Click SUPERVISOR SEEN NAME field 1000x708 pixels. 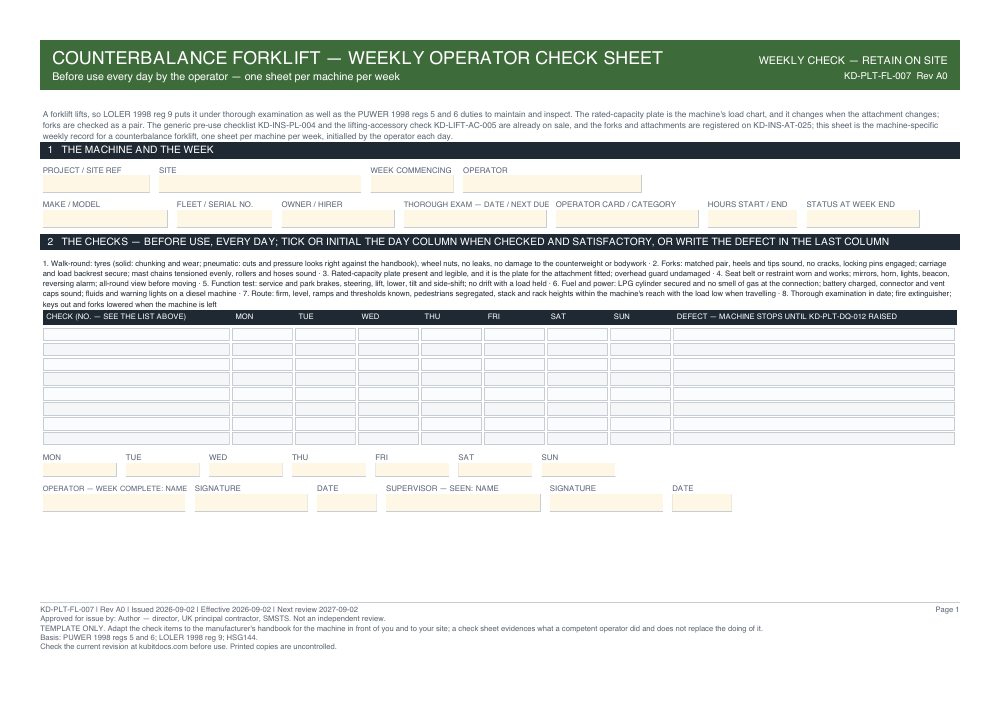point(463,503)
